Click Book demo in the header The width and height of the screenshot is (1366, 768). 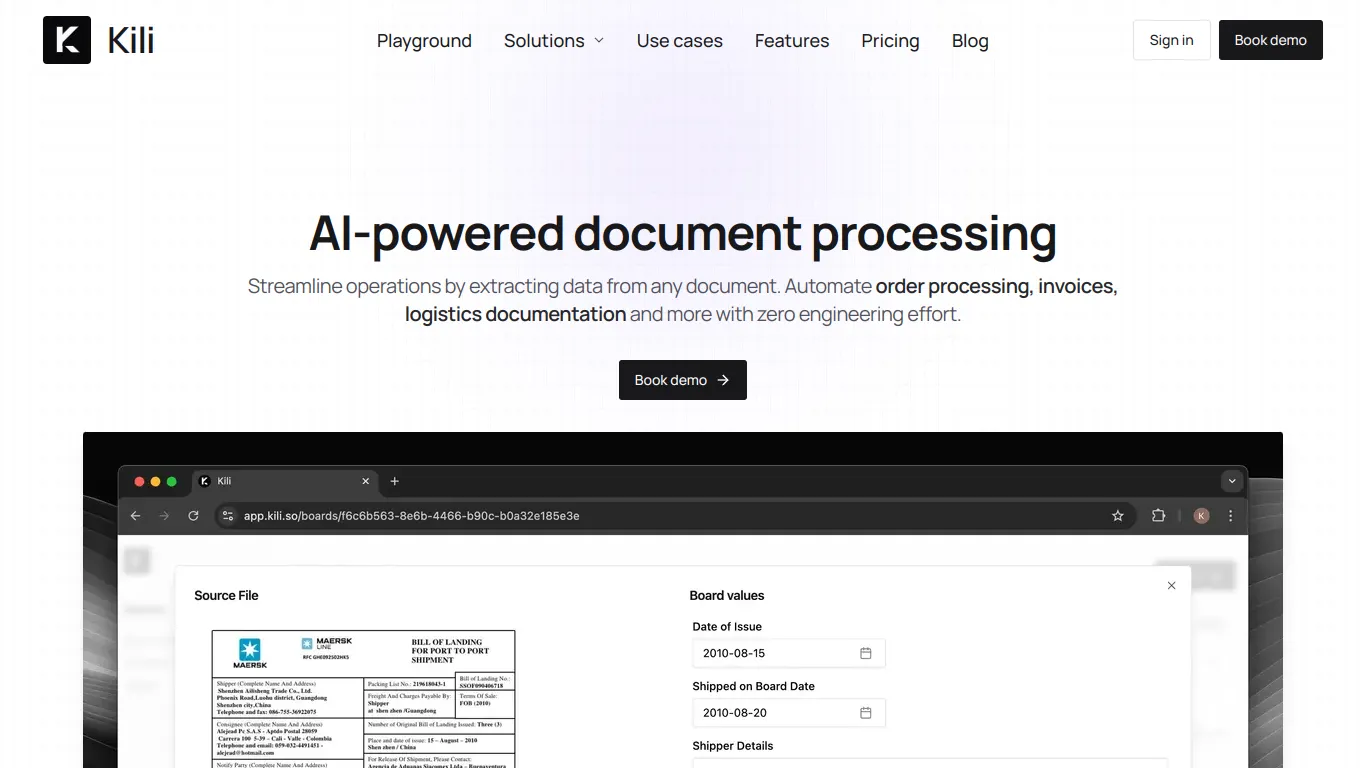1270,40
